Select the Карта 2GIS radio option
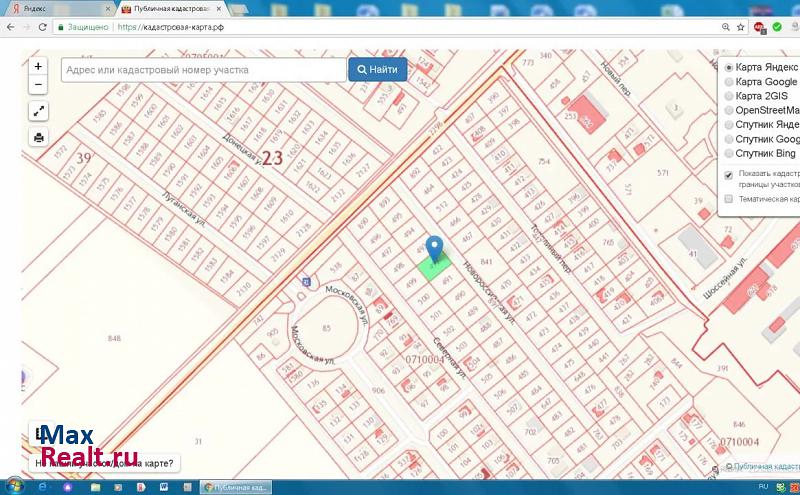This screenshot has width=800, height=495. click(x=728, y=96)
